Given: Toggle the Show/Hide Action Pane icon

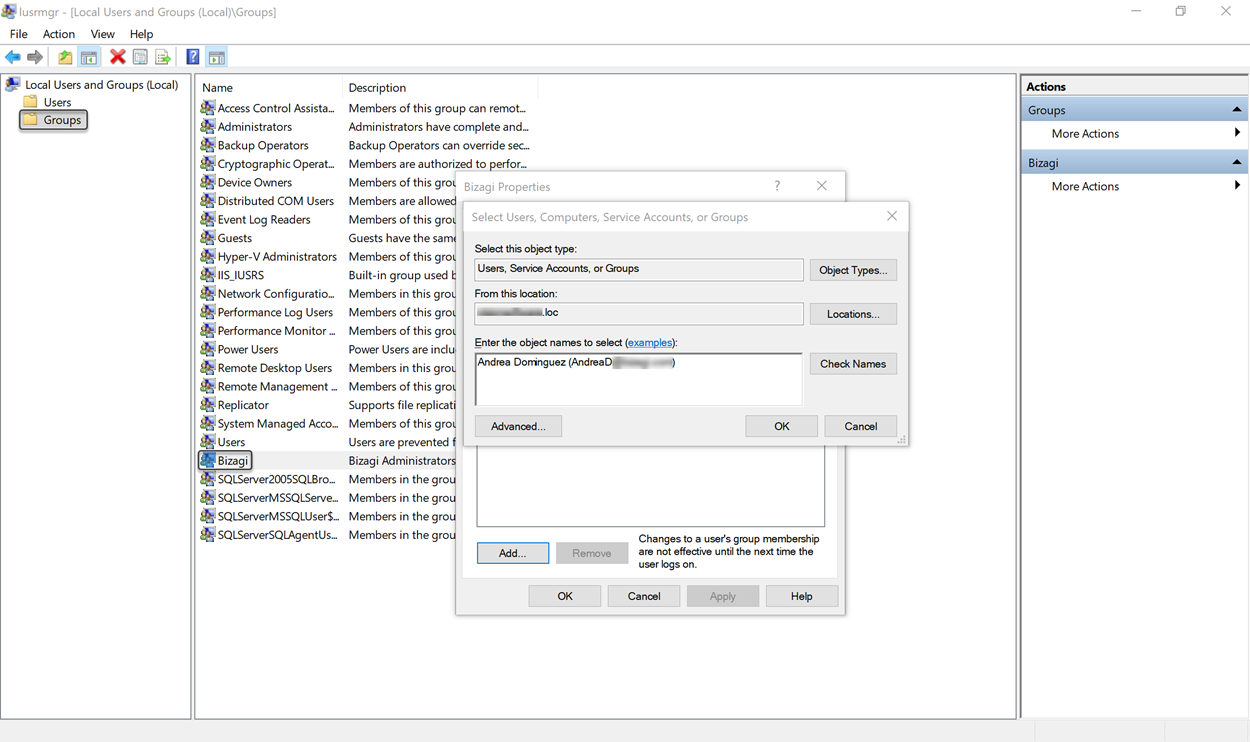Looking at the screenshot, I should point(216,57).
